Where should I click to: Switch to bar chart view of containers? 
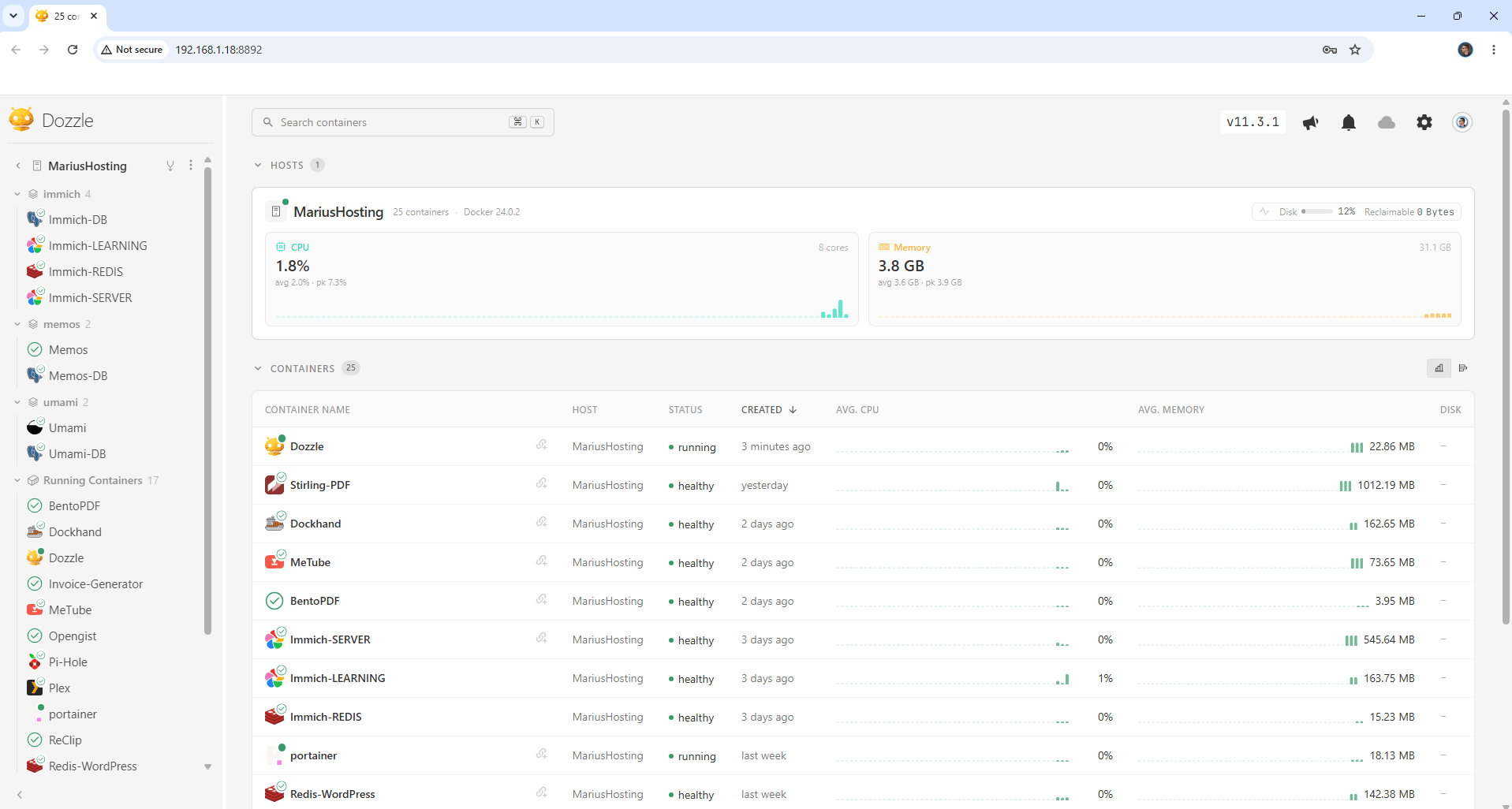click(1439, 368)
